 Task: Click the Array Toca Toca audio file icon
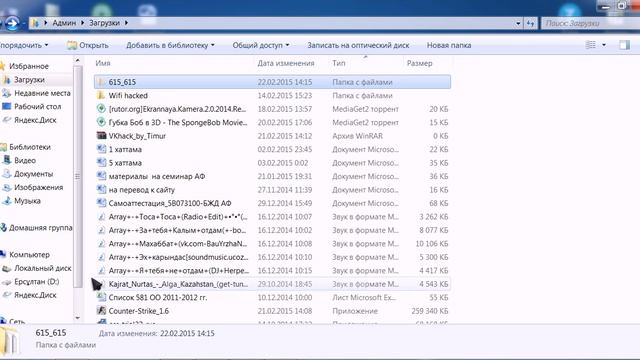click(101, 217)
